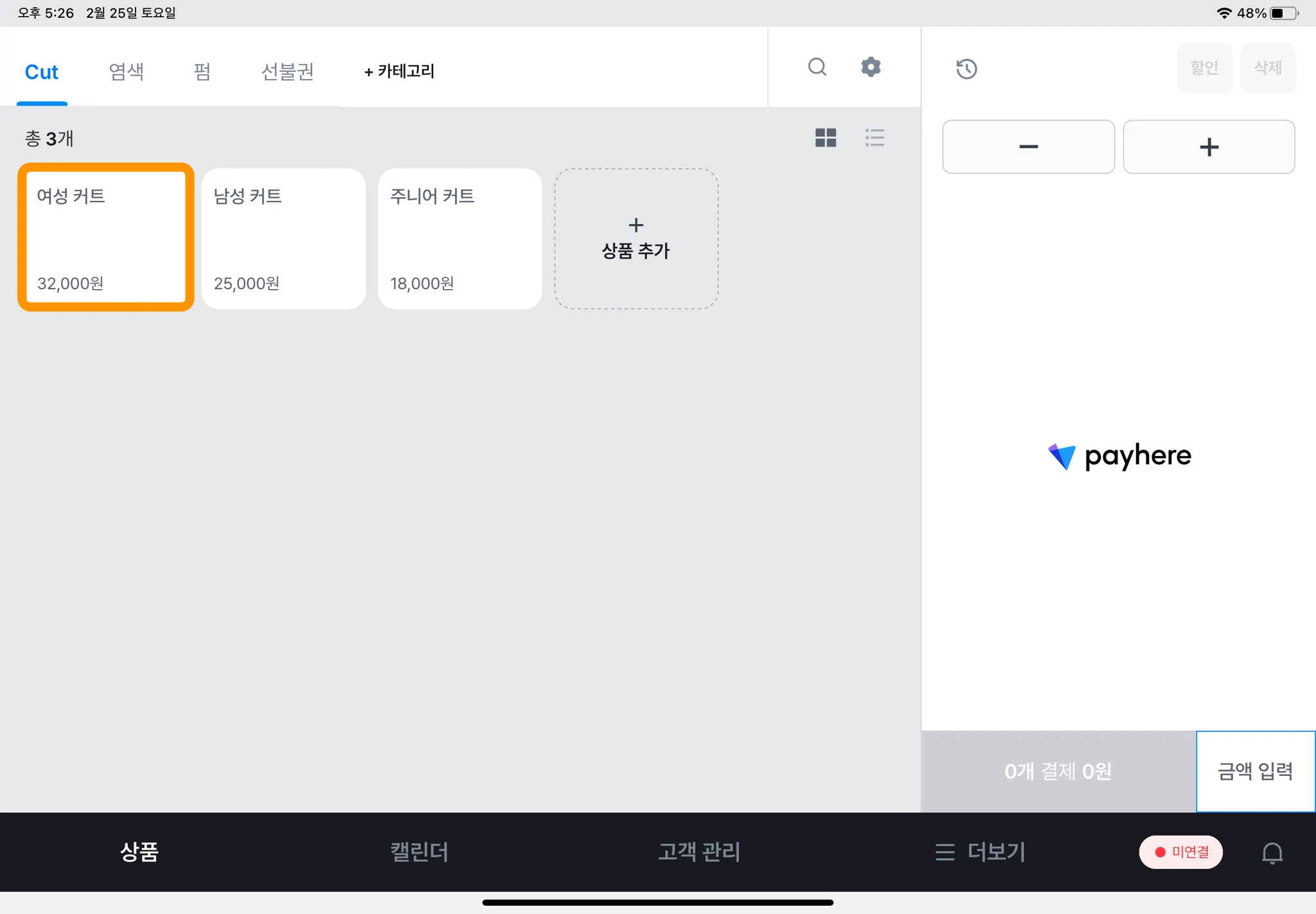Add the 주니어 커트 product to cart
This screenshot has width=1316, height=914.
tap(459, 238)
